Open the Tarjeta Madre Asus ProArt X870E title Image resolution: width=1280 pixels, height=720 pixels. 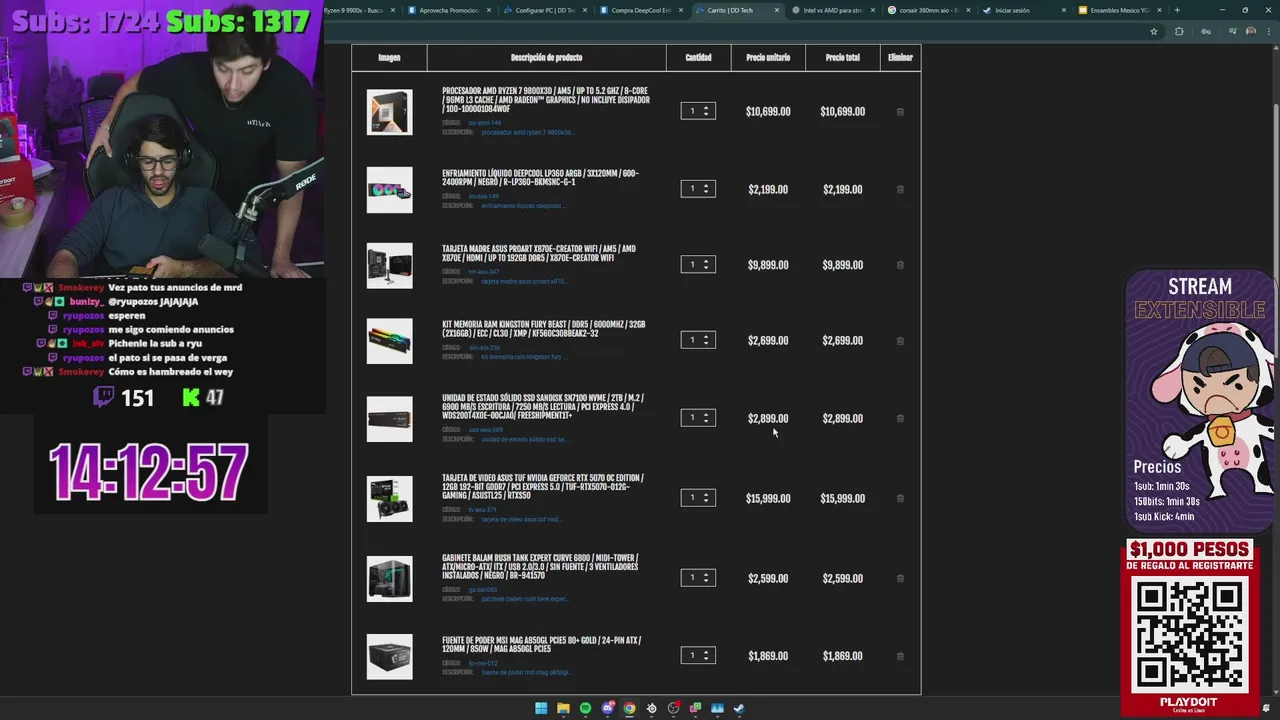tap(539, 253)
